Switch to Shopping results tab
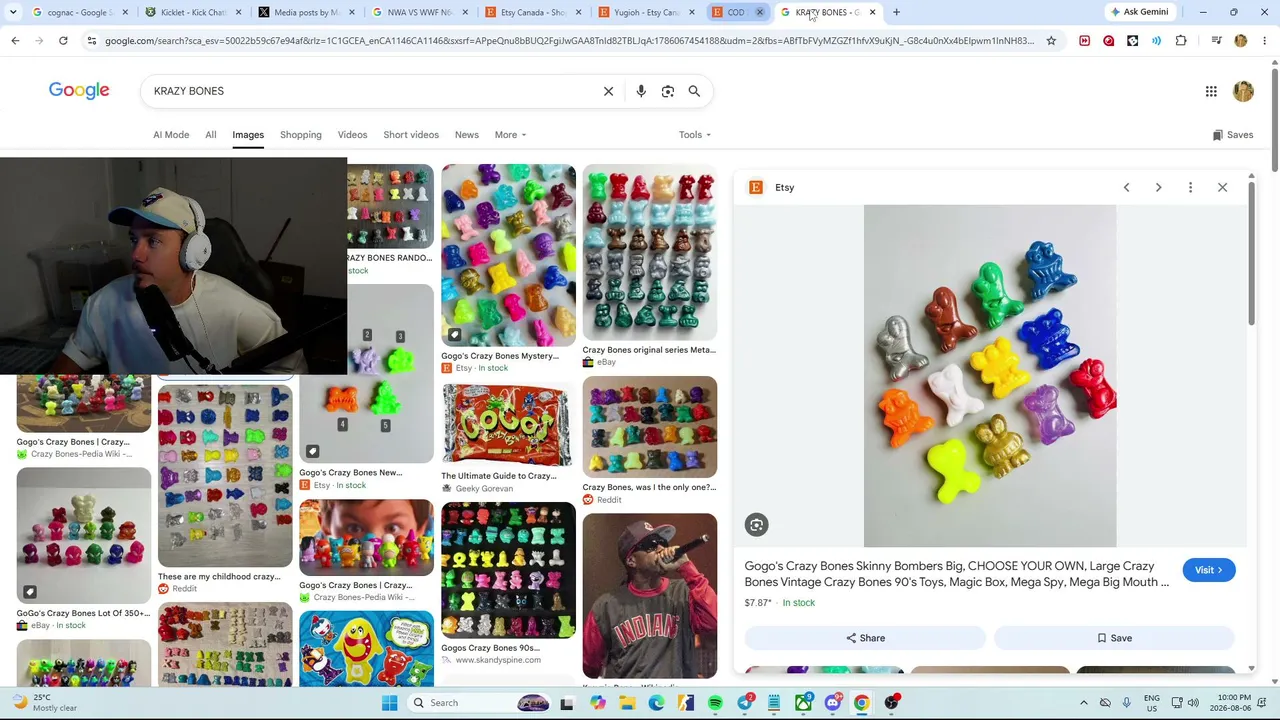This screenshot has width=1280, height=720. point(301,135)
